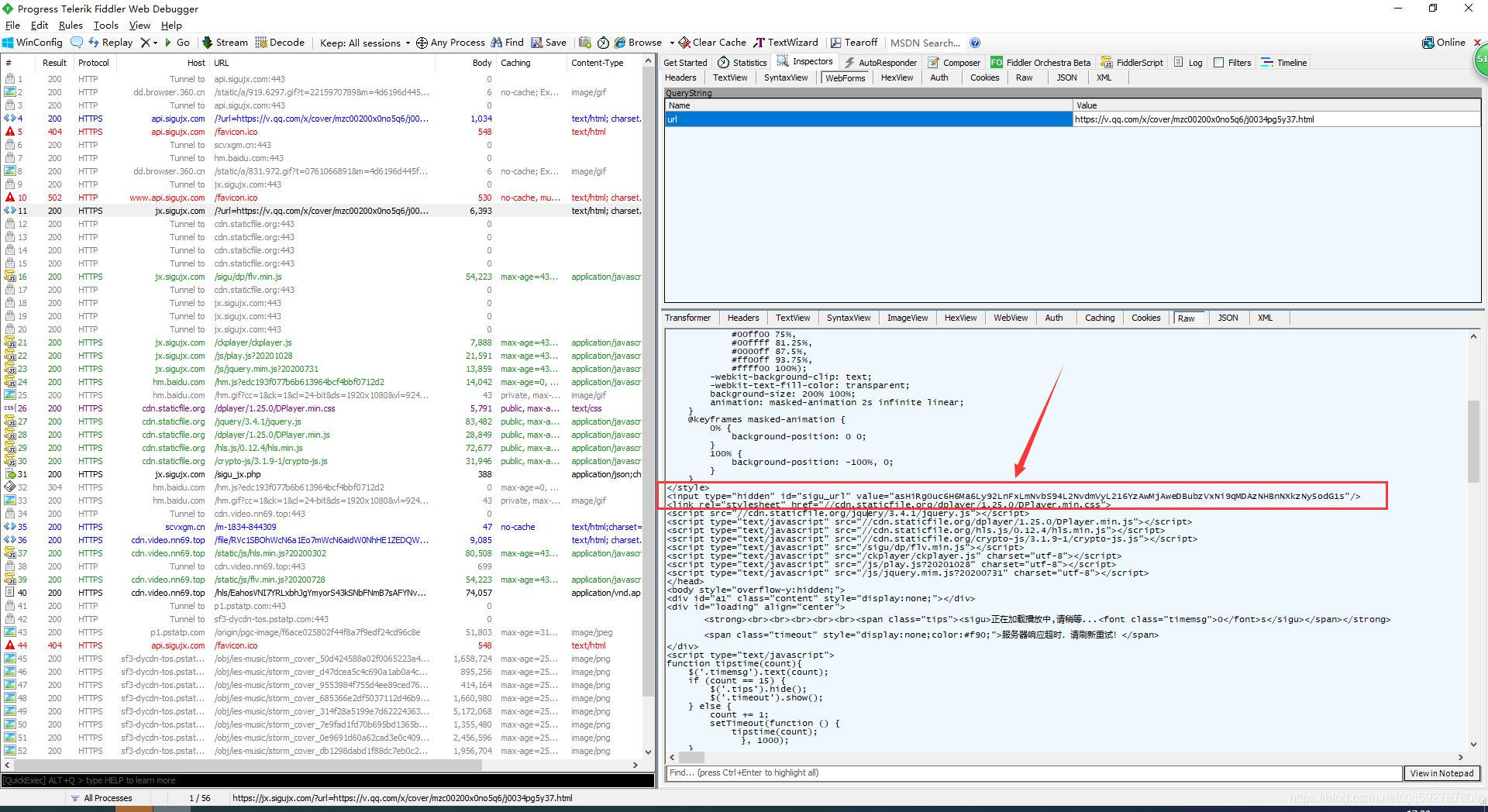Toggle Stream mode in the toolbar
The height and width of the screenshot is (812, 1488).
(x=225, y=43)
